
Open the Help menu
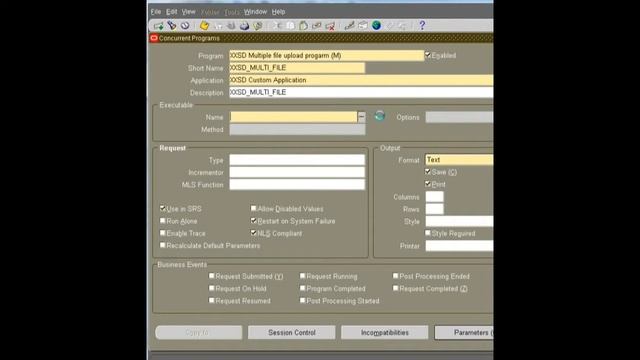[278, 12]
